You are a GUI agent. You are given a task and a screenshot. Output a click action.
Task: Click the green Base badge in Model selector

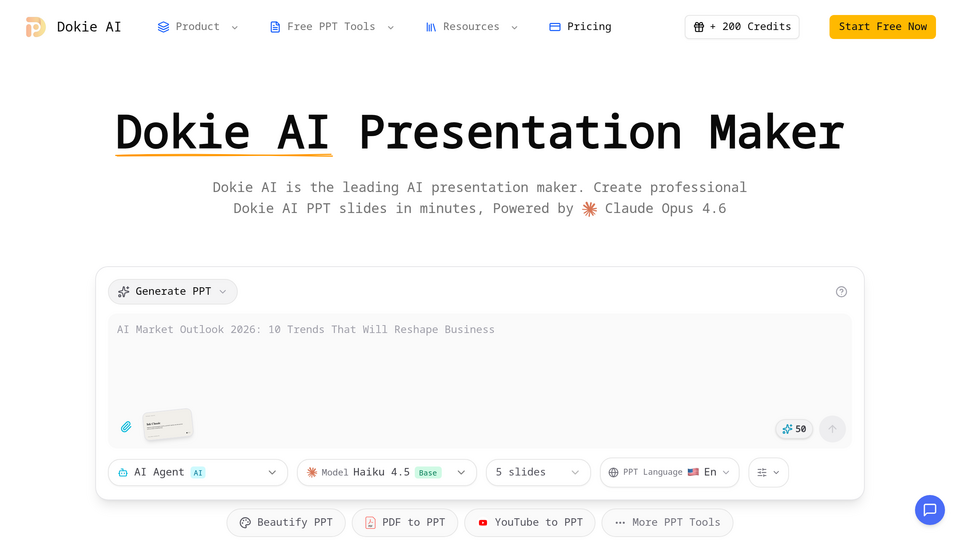pos(428,473)
